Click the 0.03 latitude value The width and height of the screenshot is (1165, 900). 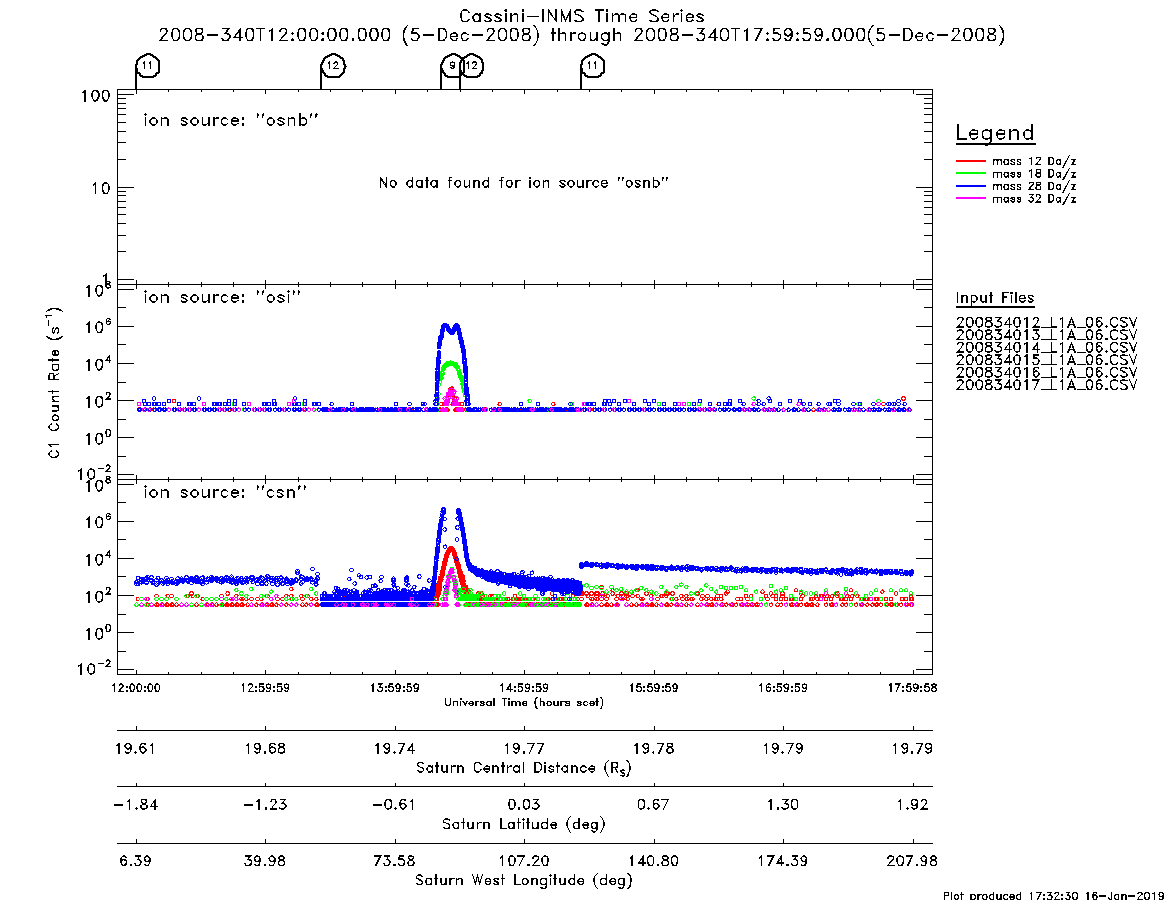coord(524,805)
